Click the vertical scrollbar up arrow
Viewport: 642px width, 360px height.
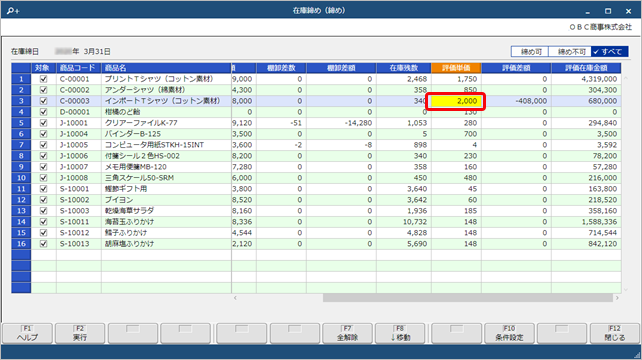click(x=625, y=78)
